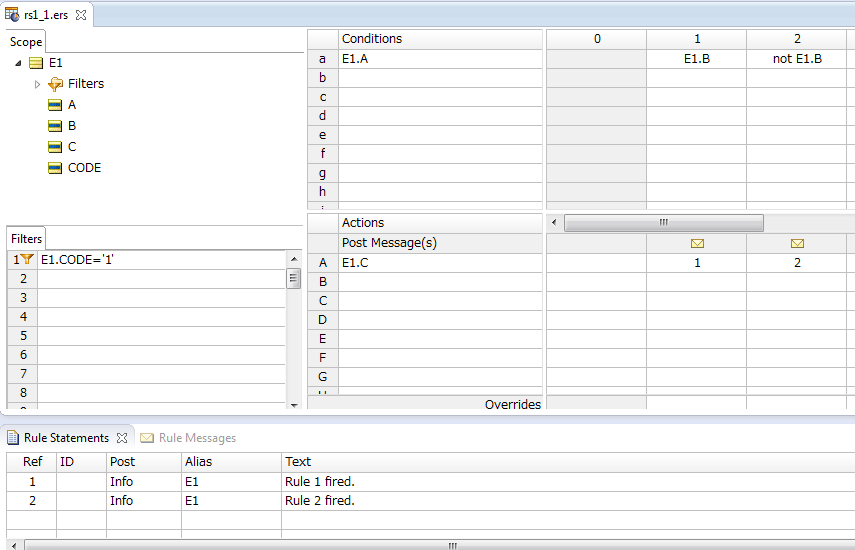Click the Info post cell in statement 2
This screenshot has width=855, height=550.
pyautogui.click(x=143, y=501)
